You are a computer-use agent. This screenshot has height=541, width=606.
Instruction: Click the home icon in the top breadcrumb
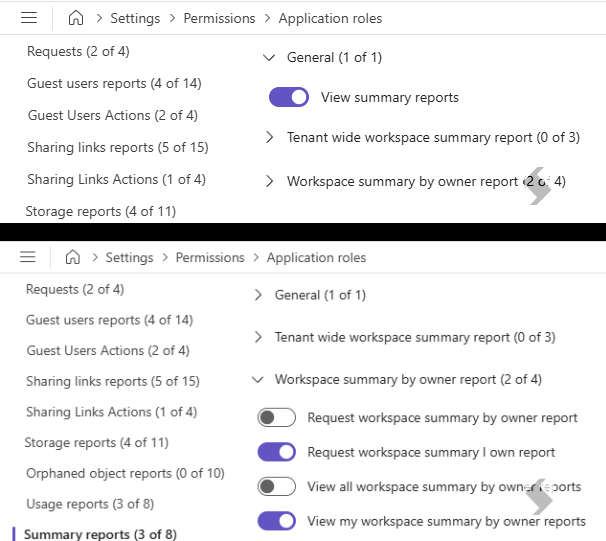76,18
